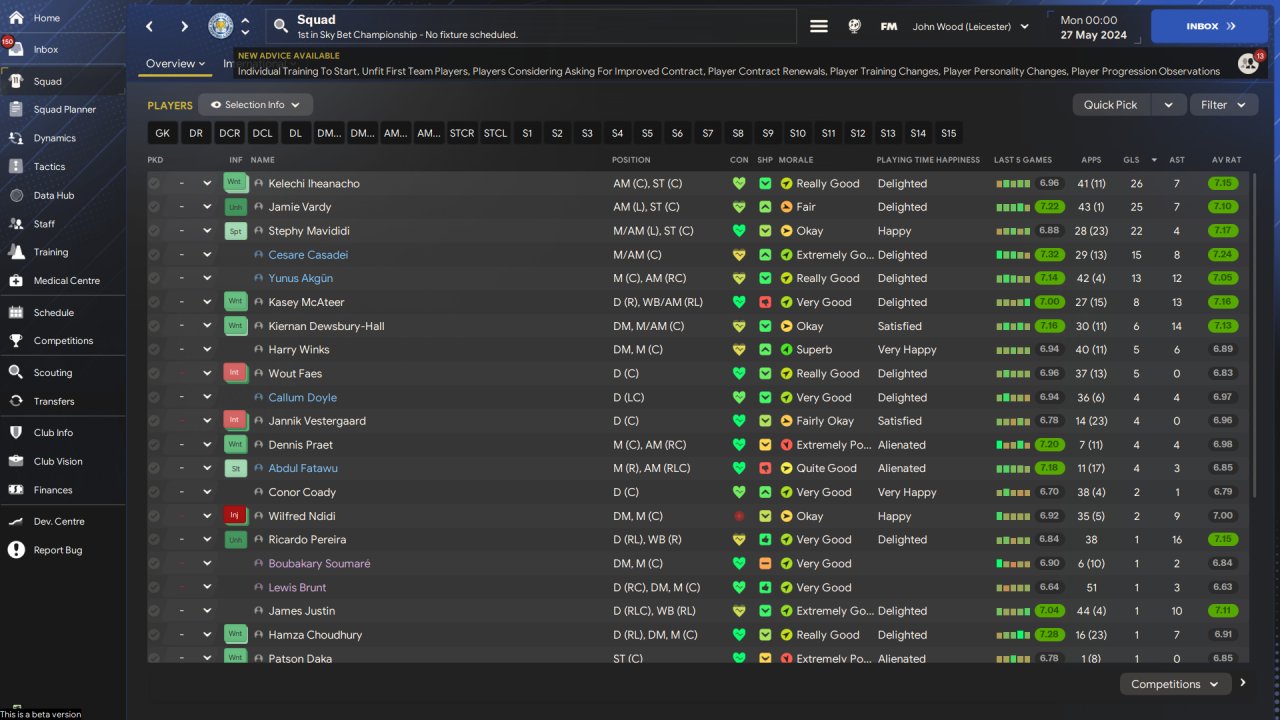Open the Scouting section

click(x=63, y=373)
